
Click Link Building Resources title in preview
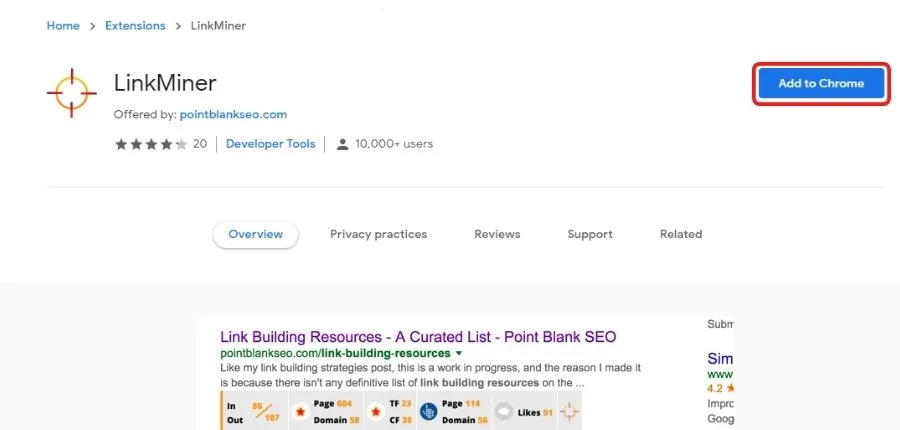pyautogui.click(x=418, y=336)
